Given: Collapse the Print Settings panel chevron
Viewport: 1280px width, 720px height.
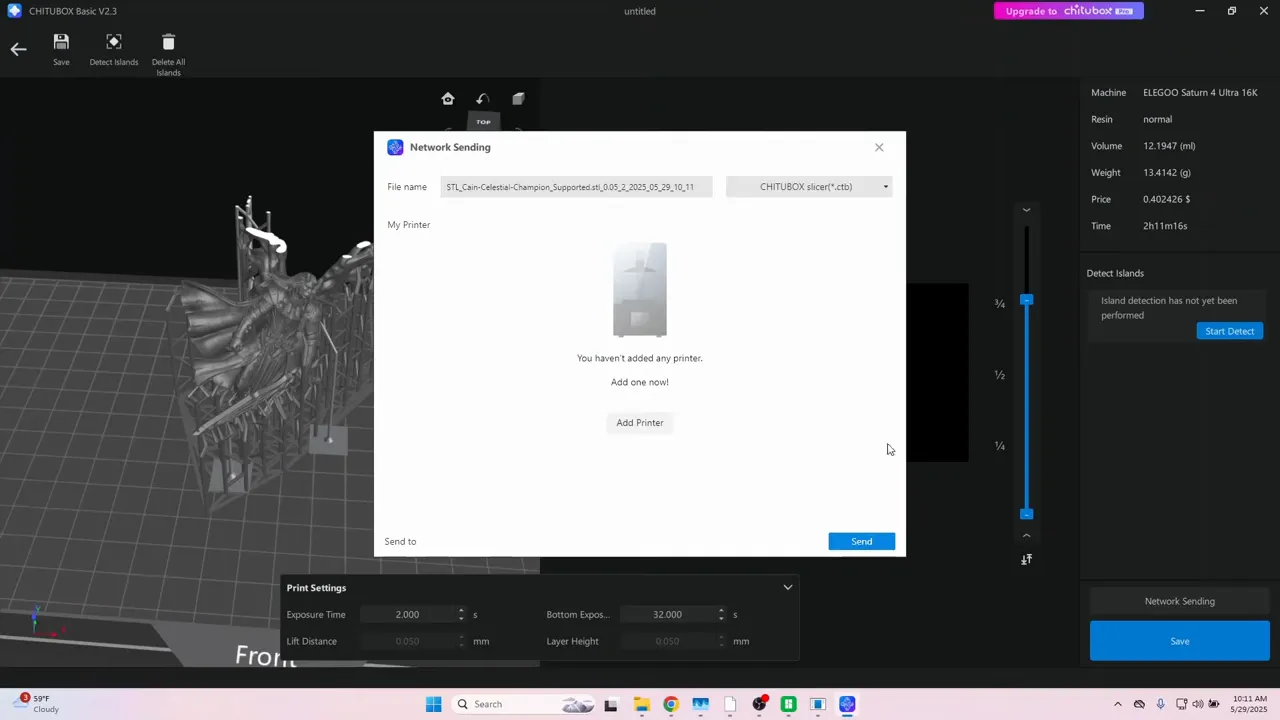Looking at the screenshot, I should [787, 587].
